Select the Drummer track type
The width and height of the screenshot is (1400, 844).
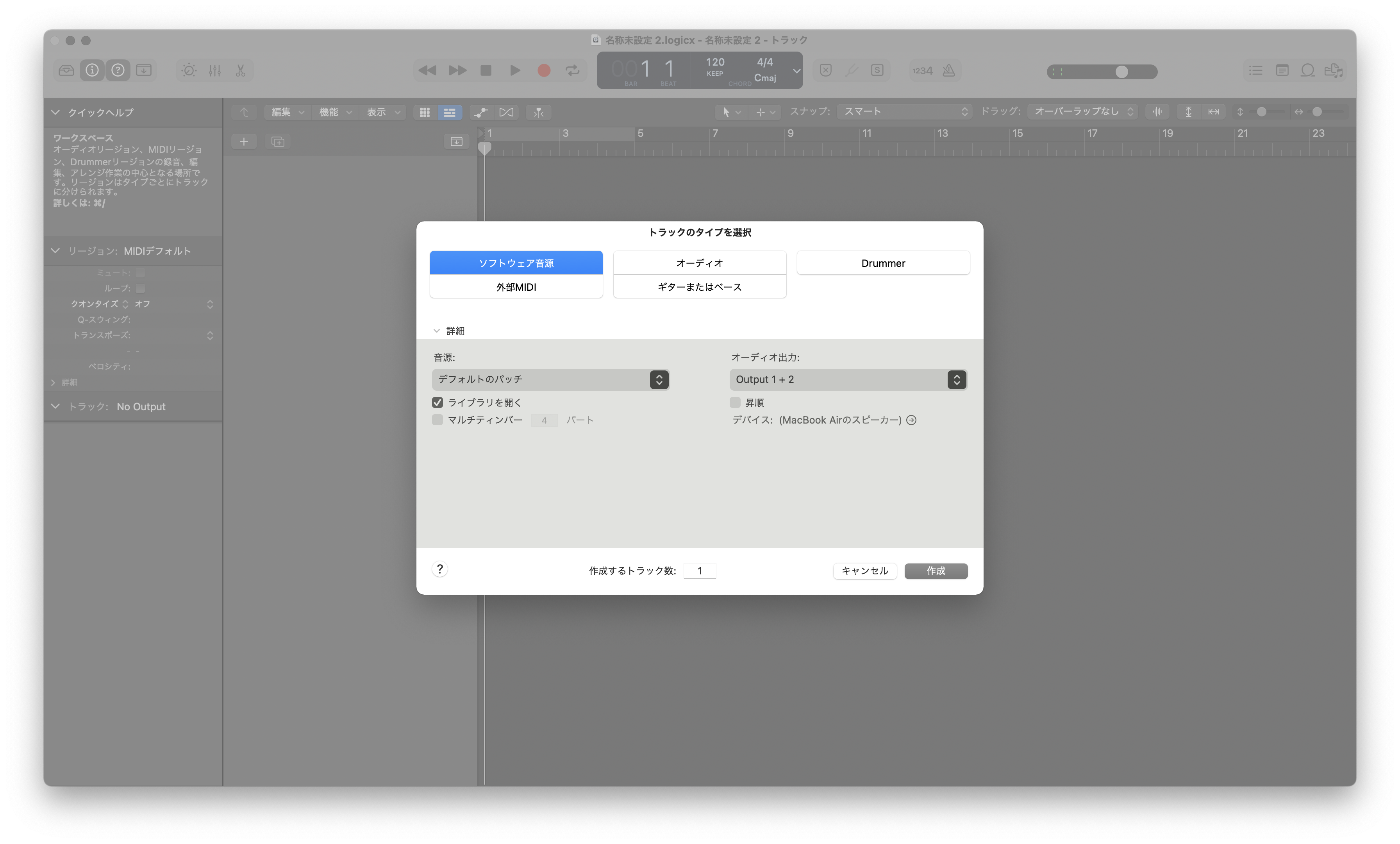coord(883,263)
